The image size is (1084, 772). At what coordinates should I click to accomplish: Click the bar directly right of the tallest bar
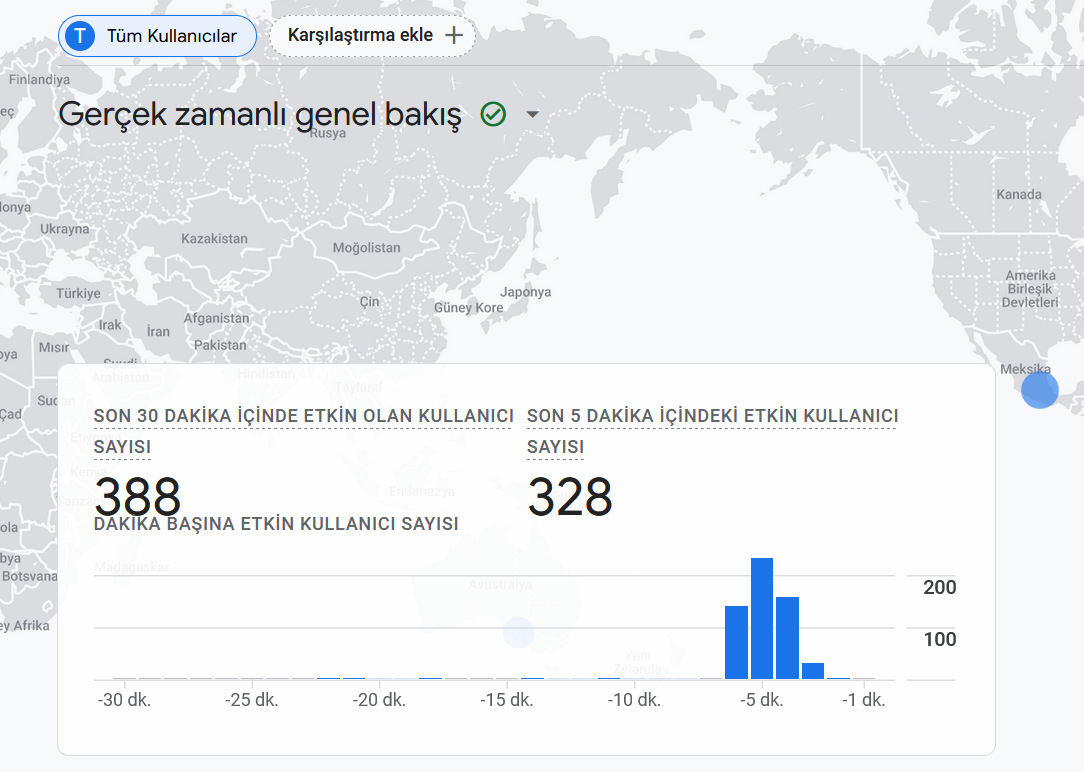(787, 638)
